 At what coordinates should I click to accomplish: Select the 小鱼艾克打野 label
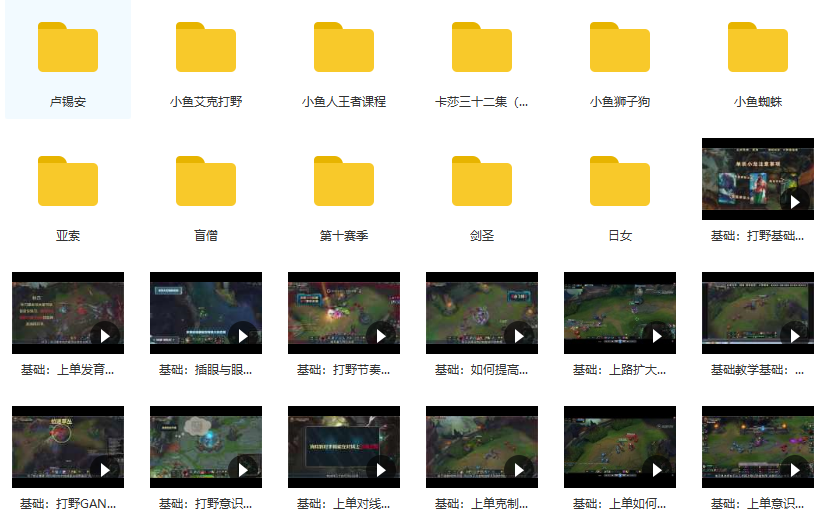pyautogui.click(x=206, y=101)
